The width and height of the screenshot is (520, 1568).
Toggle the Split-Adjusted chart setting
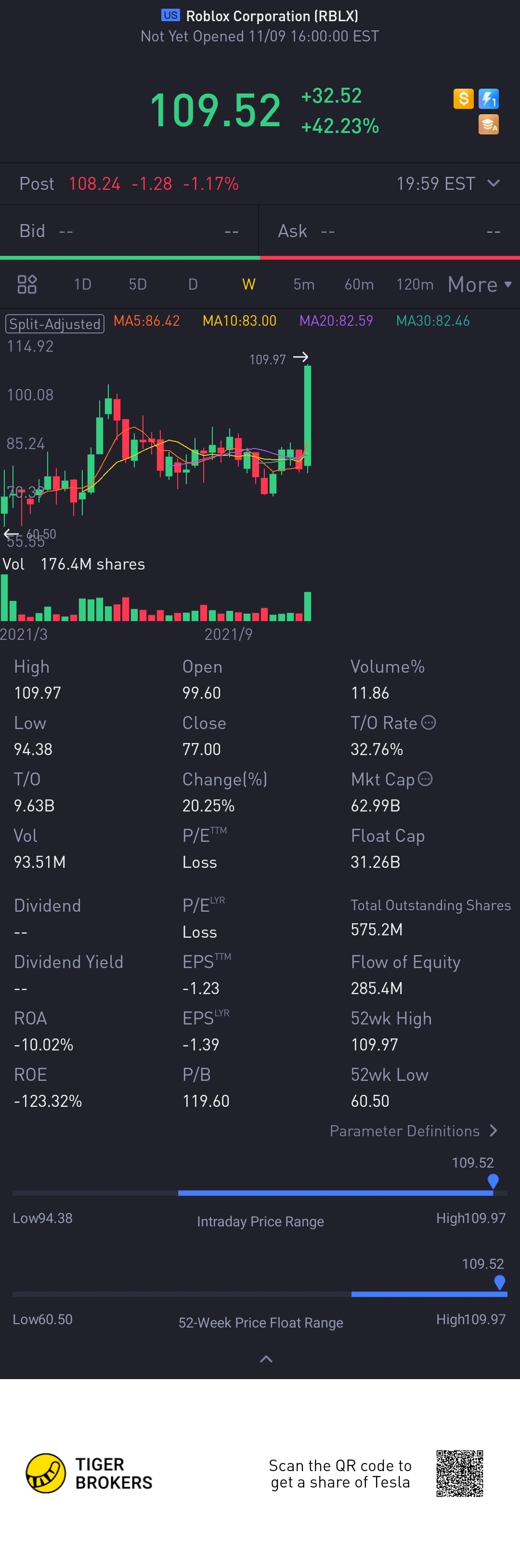[55, 323]
